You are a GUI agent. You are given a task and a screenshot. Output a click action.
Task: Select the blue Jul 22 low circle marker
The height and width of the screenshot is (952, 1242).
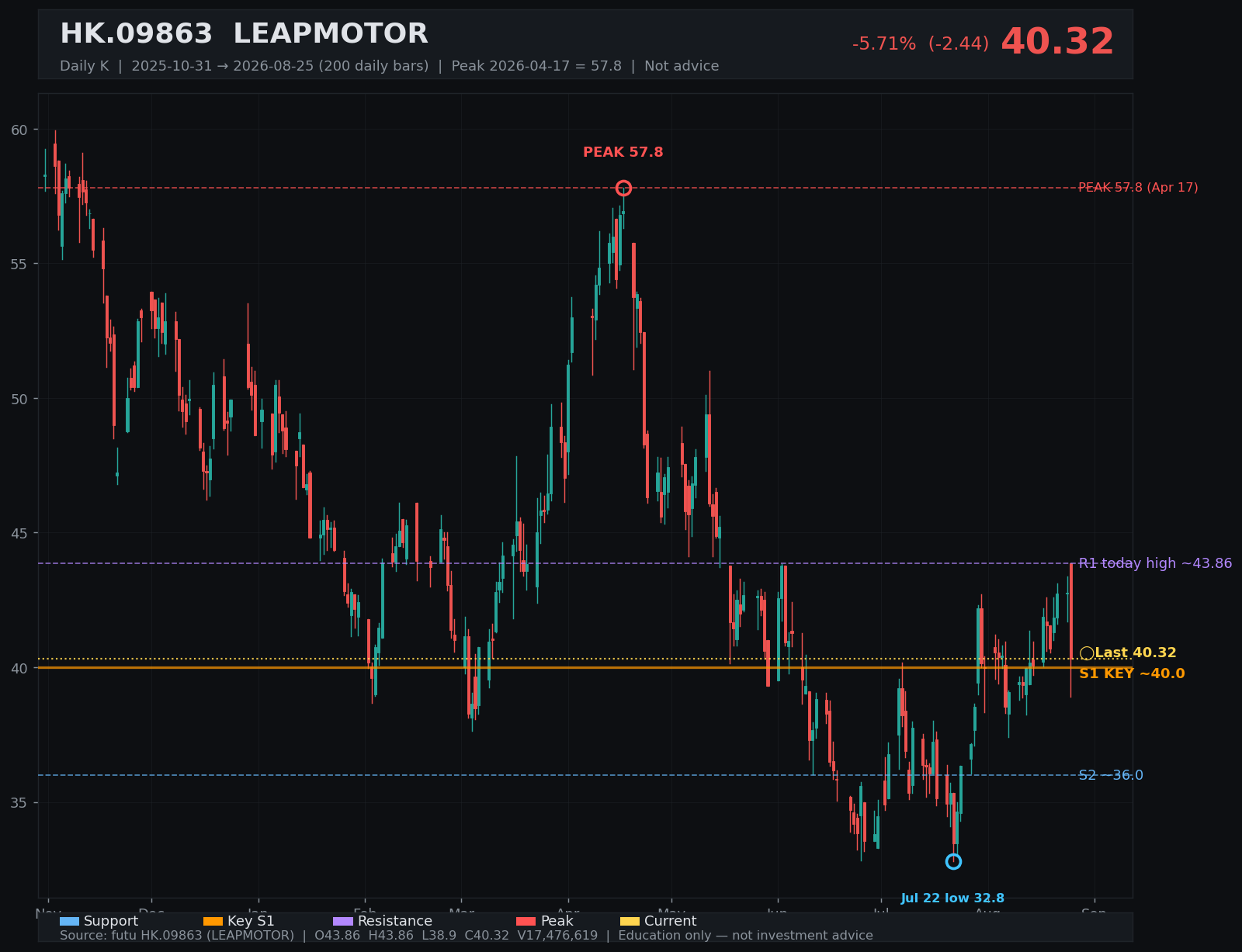pos(953,861)
